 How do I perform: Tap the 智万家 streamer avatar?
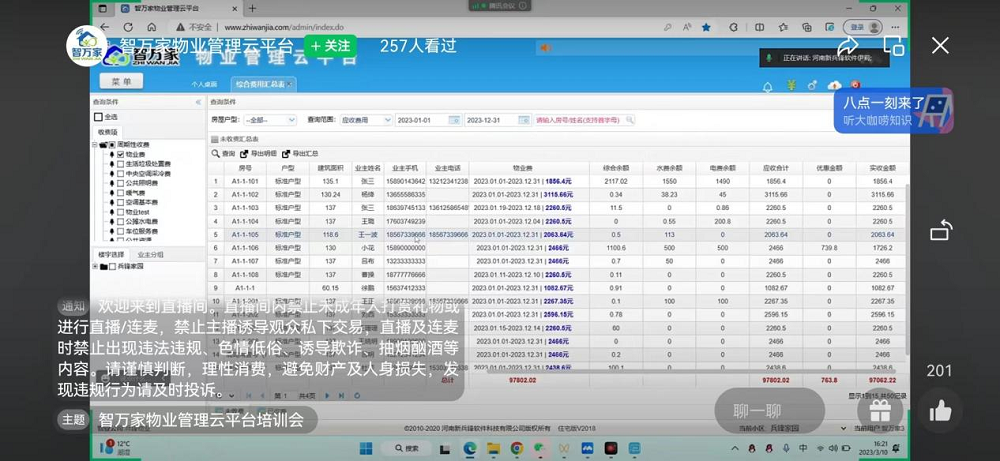[x=86, y=46]
